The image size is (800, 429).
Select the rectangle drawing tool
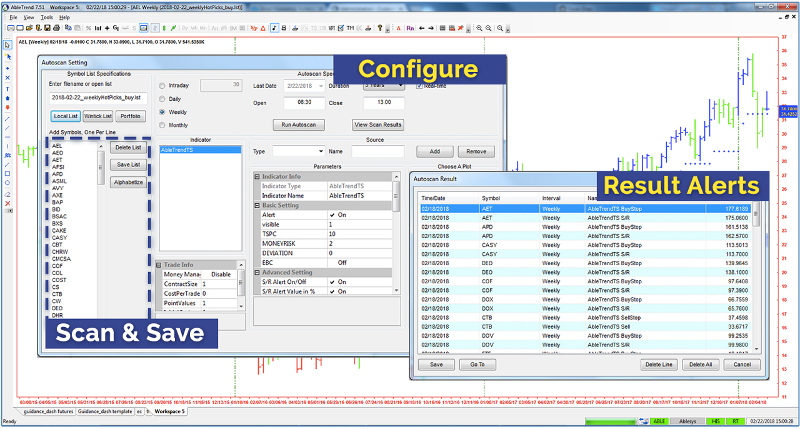8,174
